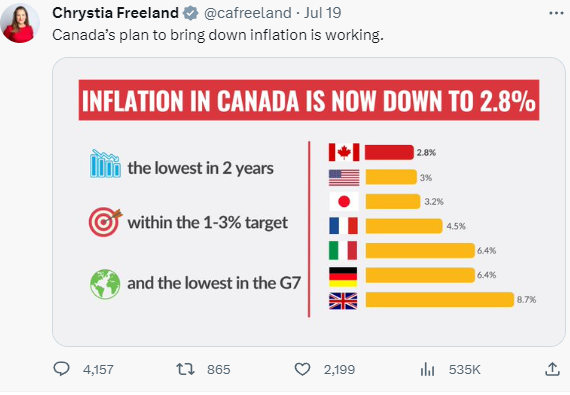Click the 2,199 likes count

[x=339, y=370]
